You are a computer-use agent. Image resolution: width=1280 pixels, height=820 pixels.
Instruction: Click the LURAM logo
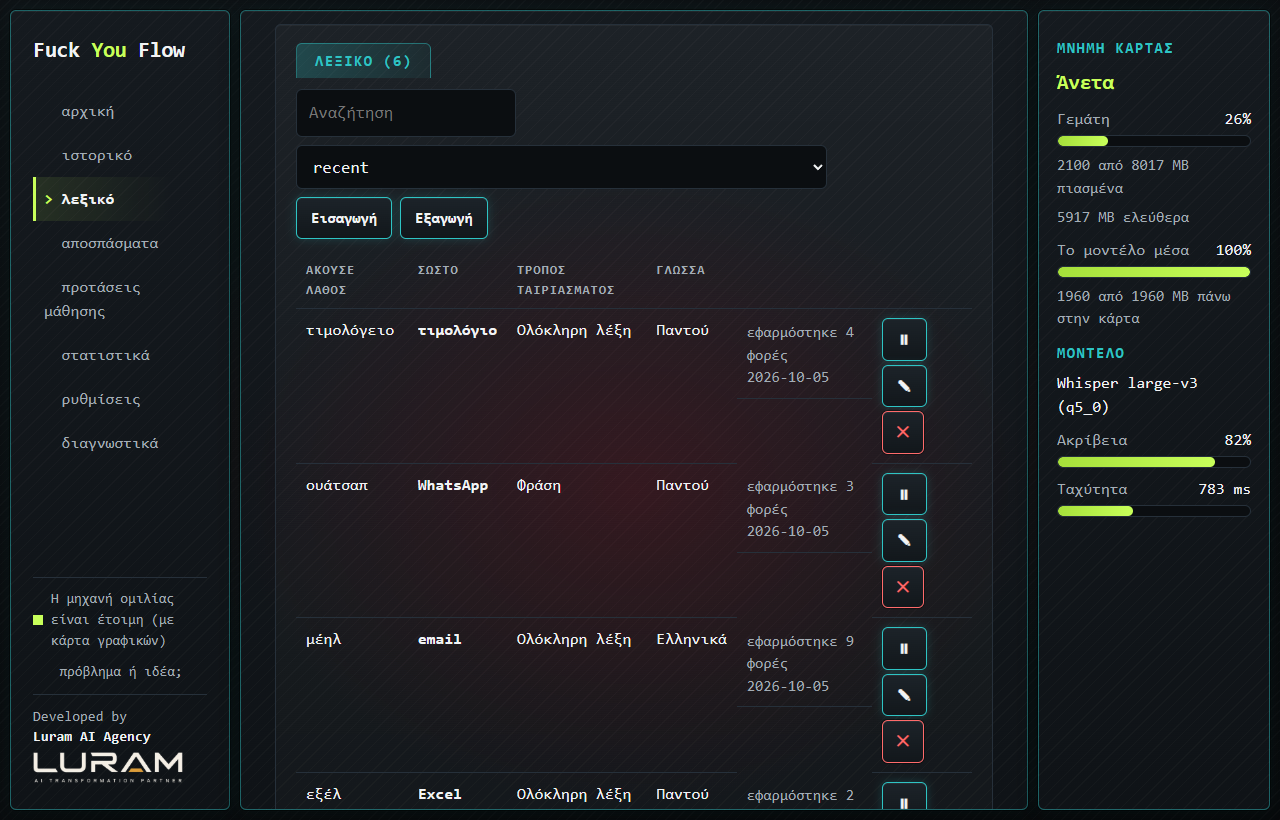[108, 767]
